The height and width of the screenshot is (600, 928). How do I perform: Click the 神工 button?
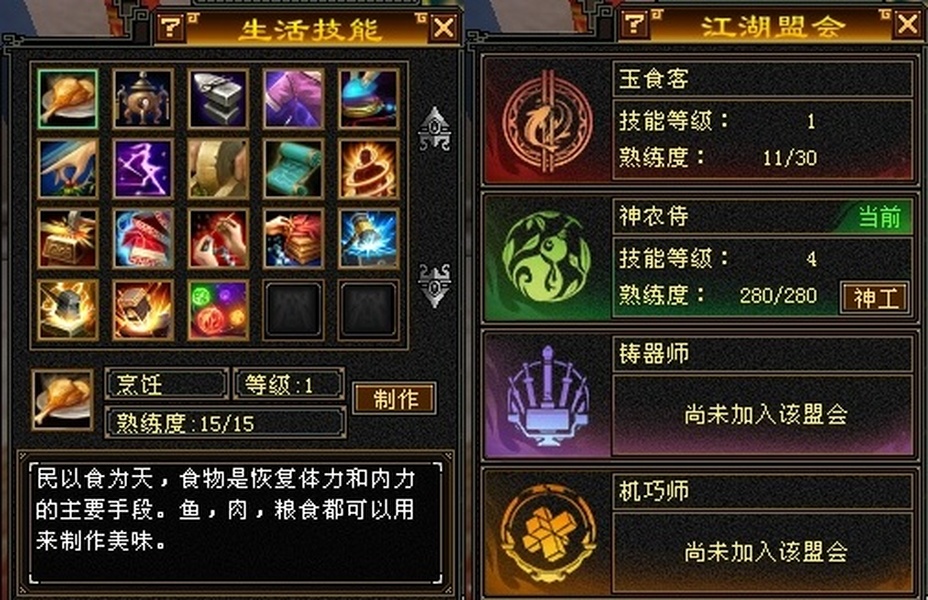coord(875,298)
